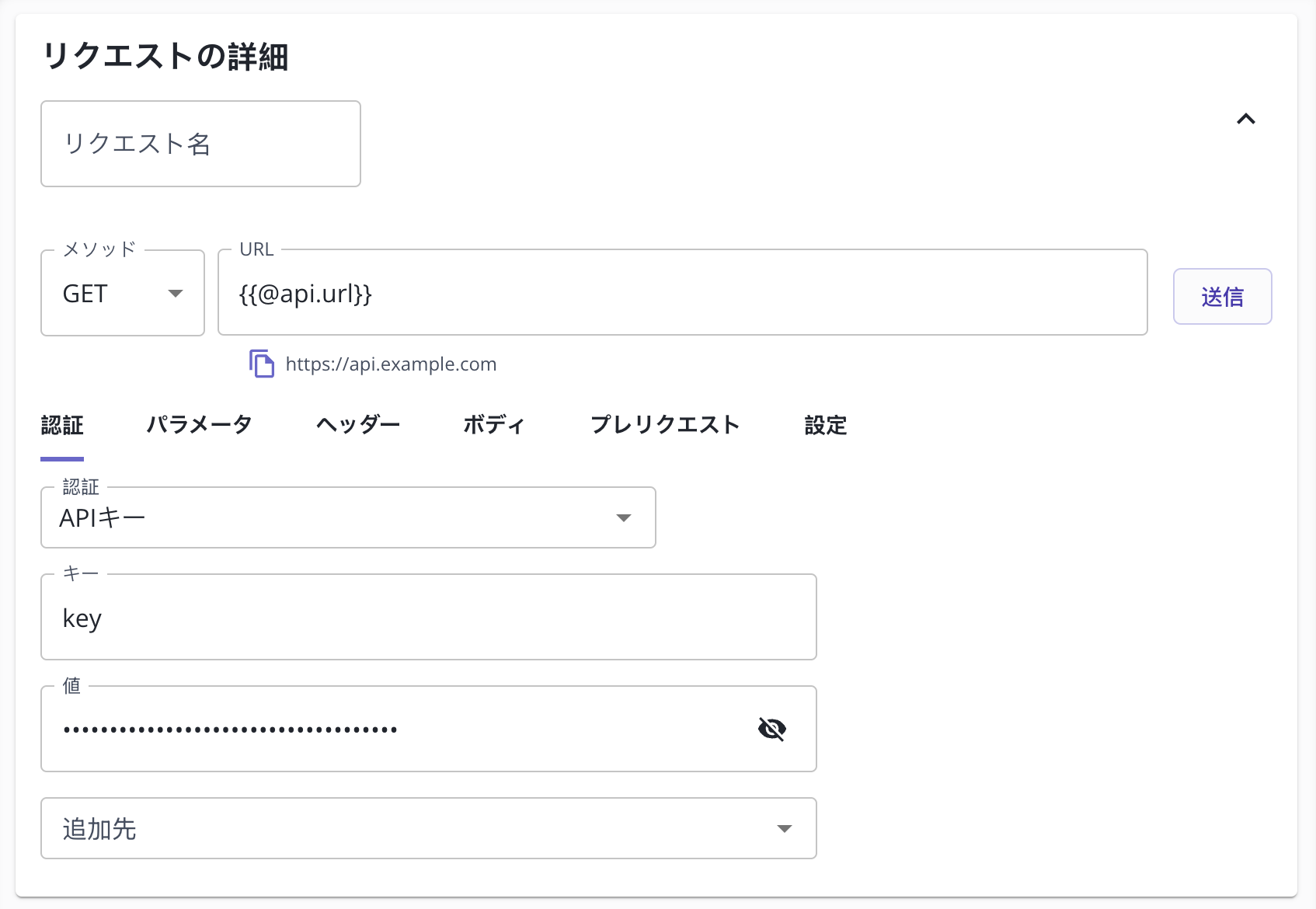This screenshot has width=1316, height=909.
Task: Switch to the ボディ tab
Action: click(x=494, y=425)
